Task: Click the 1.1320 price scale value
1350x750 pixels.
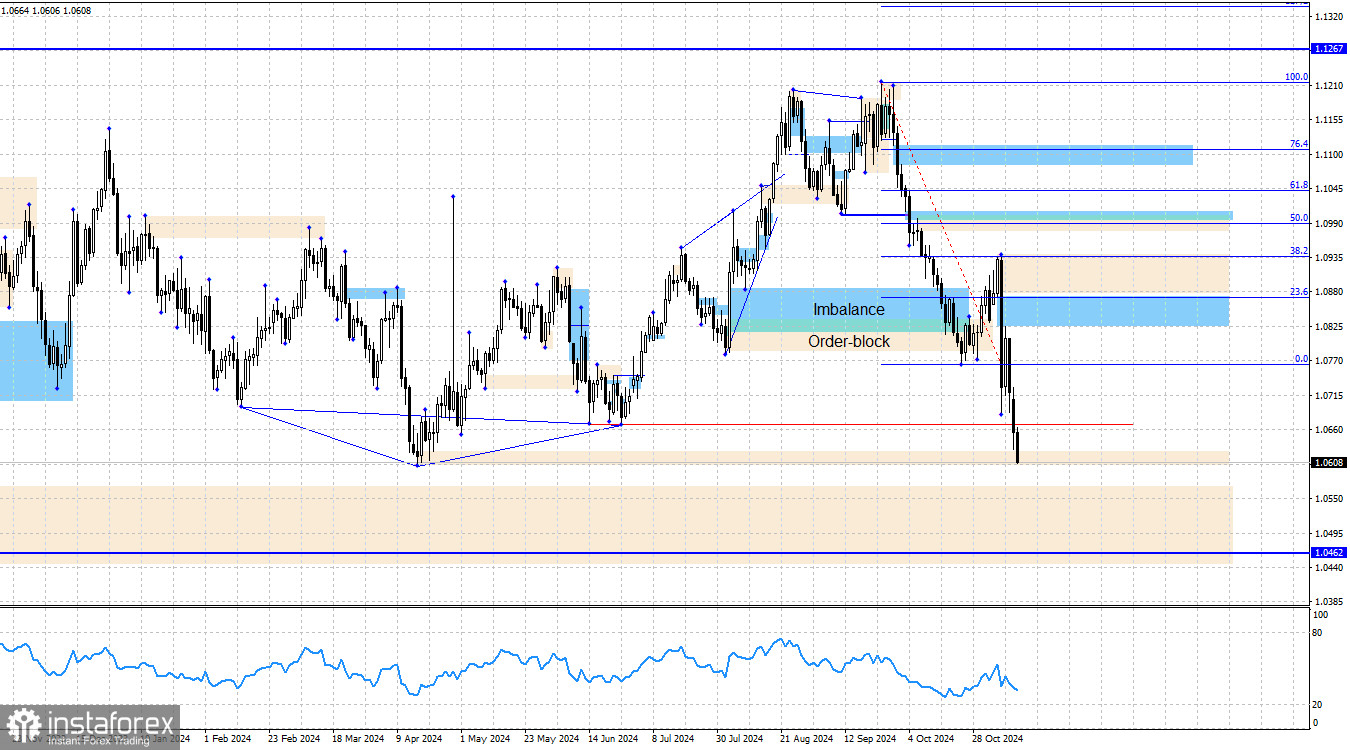Action: pyautogui.click(x=1330, y=18)
